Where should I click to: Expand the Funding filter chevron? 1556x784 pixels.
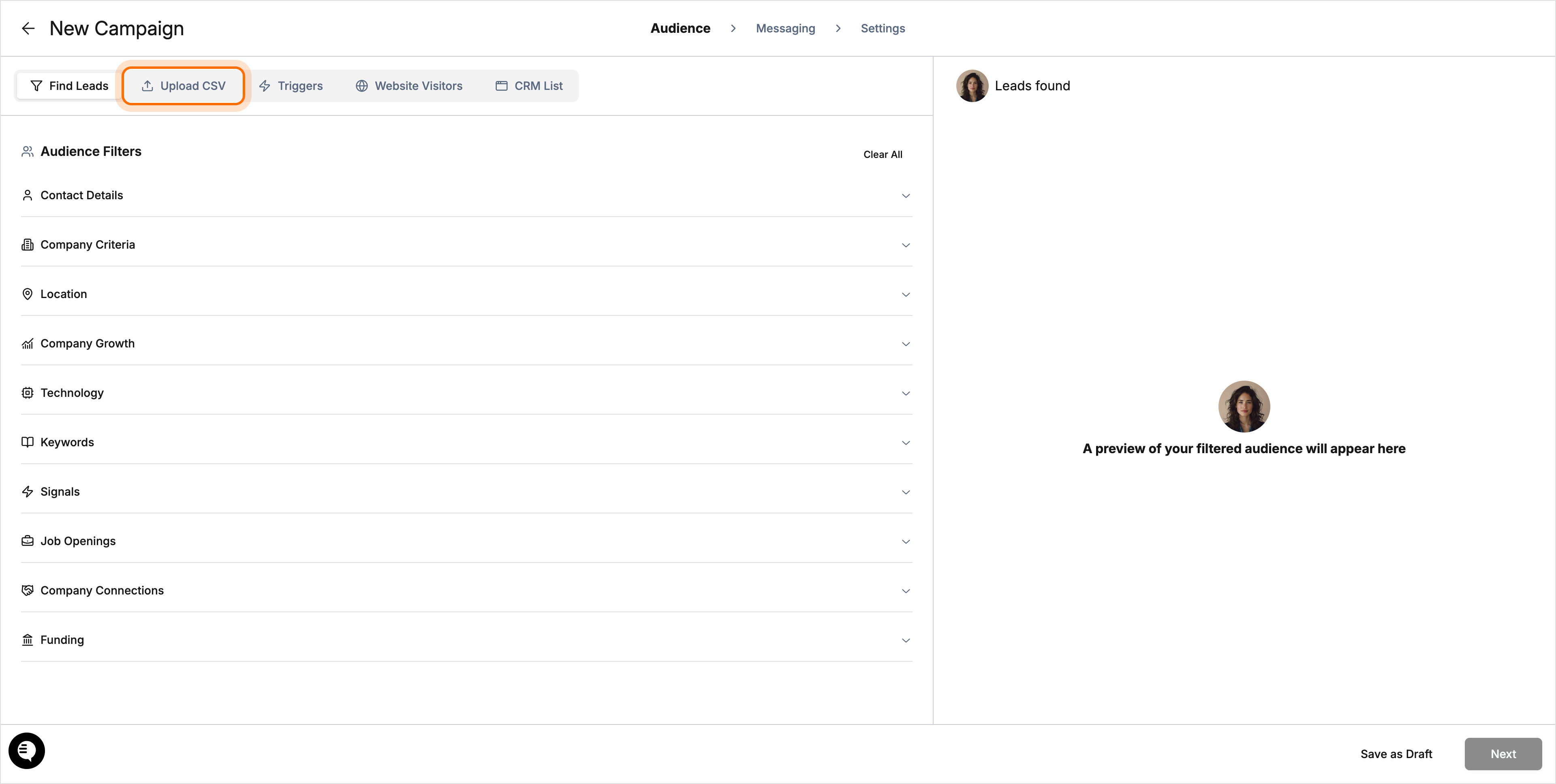[906, 640]
